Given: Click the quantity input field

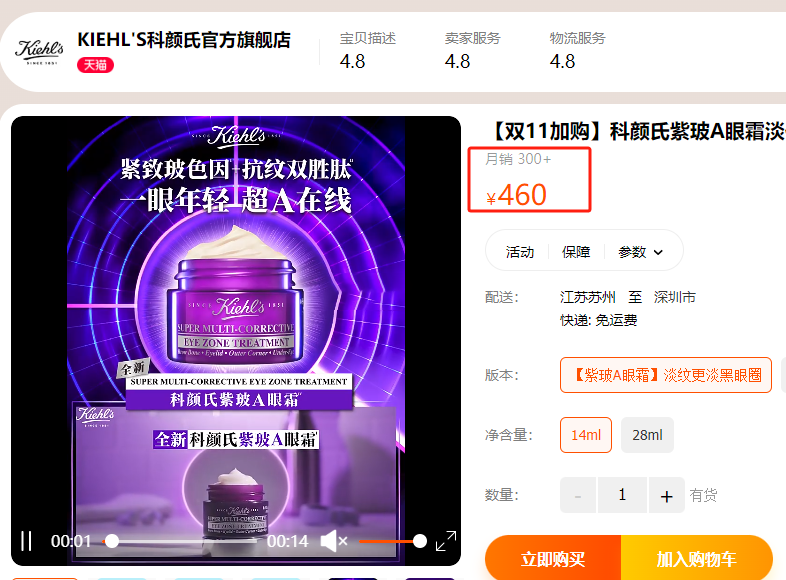Looking at the screenshot, I should (x=622, y=495).
